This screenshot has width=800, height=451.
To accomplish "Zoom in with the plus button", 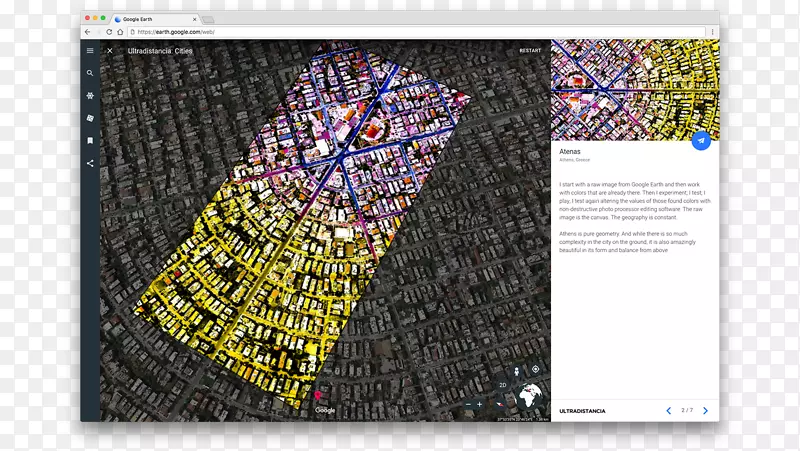I will pyautogui.click(x=479, y=404).
